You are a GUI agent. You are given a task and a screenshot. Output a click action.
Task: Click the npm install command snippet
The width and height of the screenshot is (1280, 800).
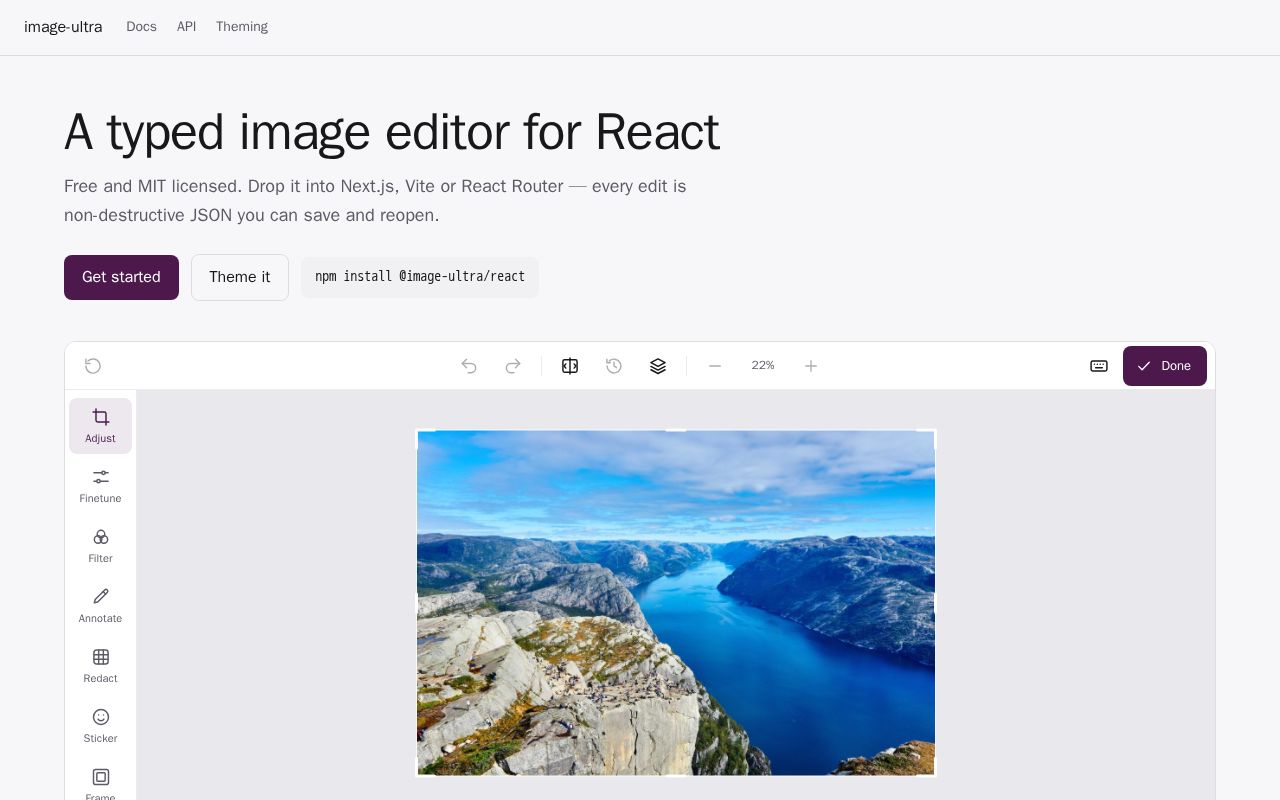pos(420,277)
